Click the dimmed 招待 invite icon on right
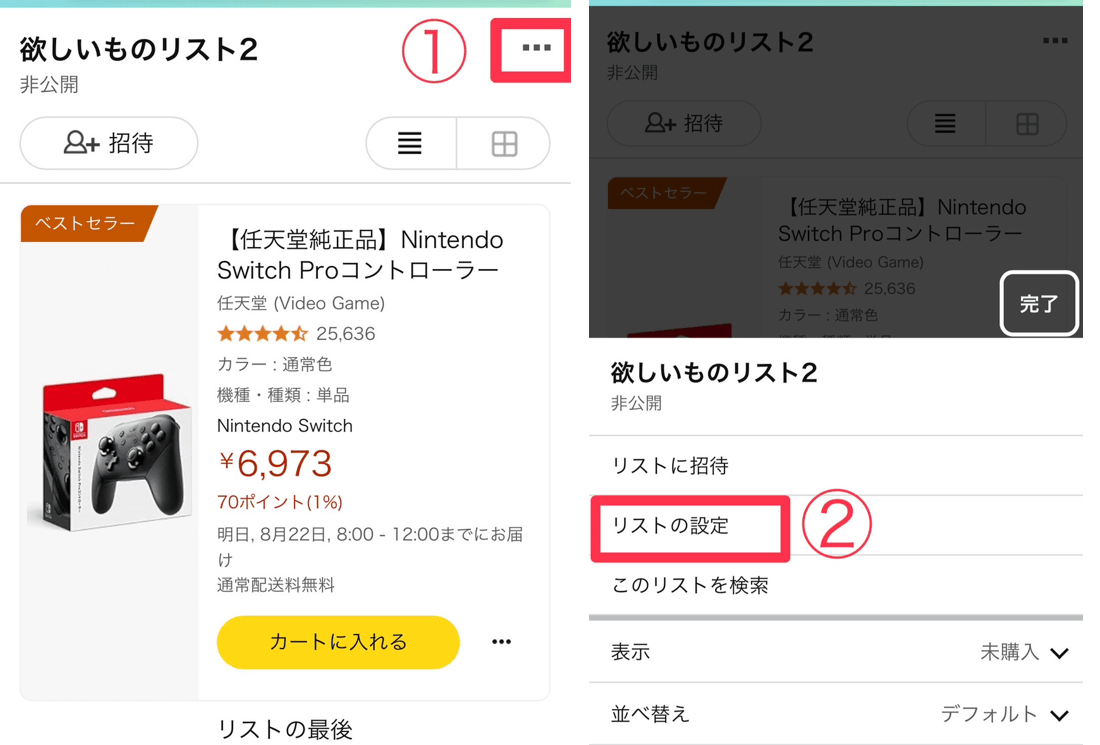The width and height of the screenshot is (1100, 745). point(685,124)
